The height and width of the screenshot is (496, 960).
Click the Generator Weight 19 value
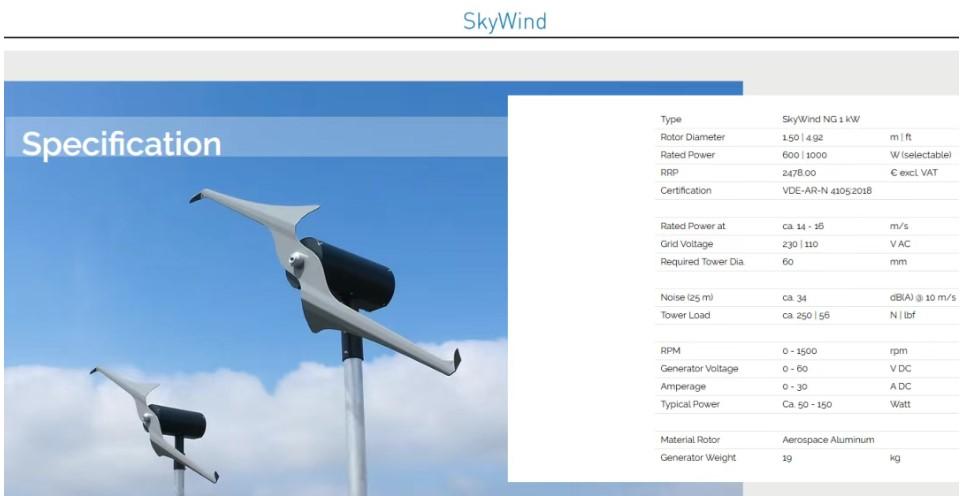point(786,458)
